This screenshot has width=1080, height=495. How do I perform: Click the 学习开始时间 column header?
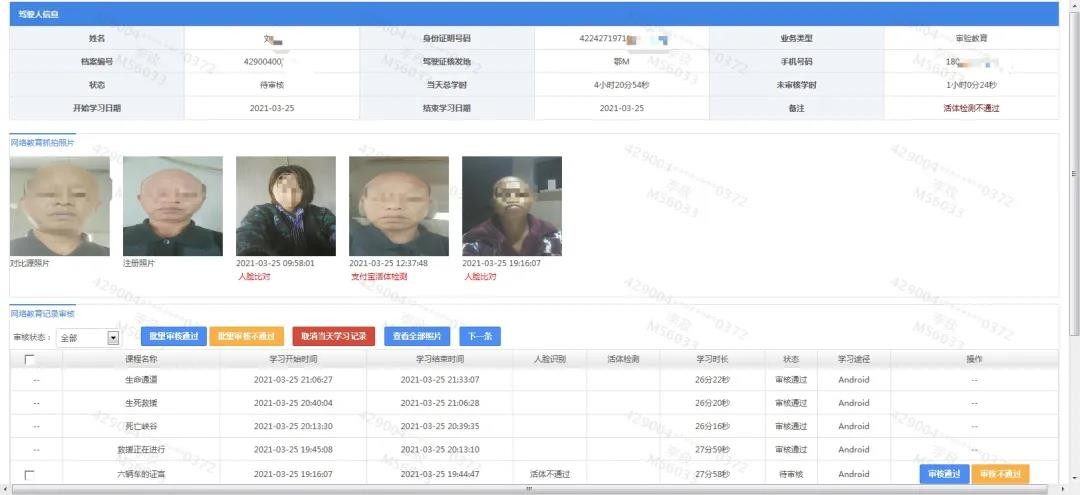pyautogui.click(x=293, y=359)
